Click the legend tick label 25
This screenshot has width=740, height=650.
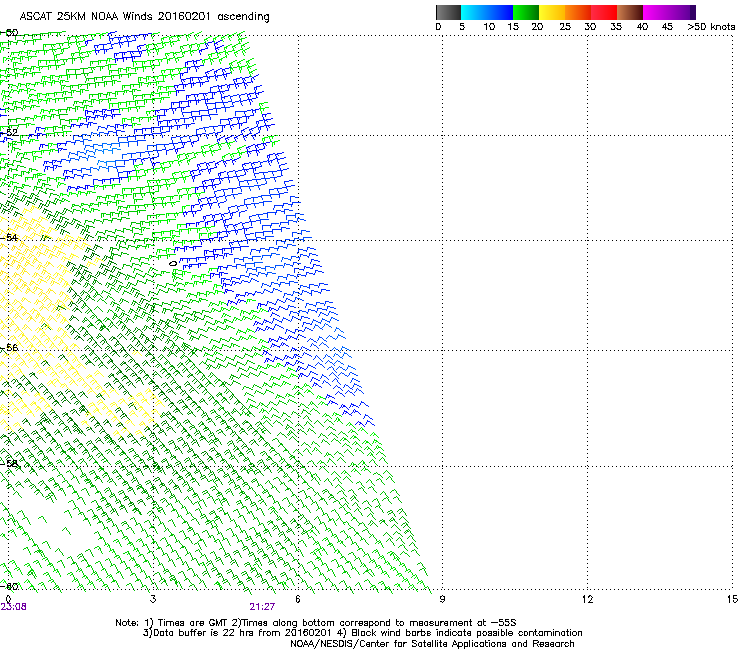click(x=565, y=27)
